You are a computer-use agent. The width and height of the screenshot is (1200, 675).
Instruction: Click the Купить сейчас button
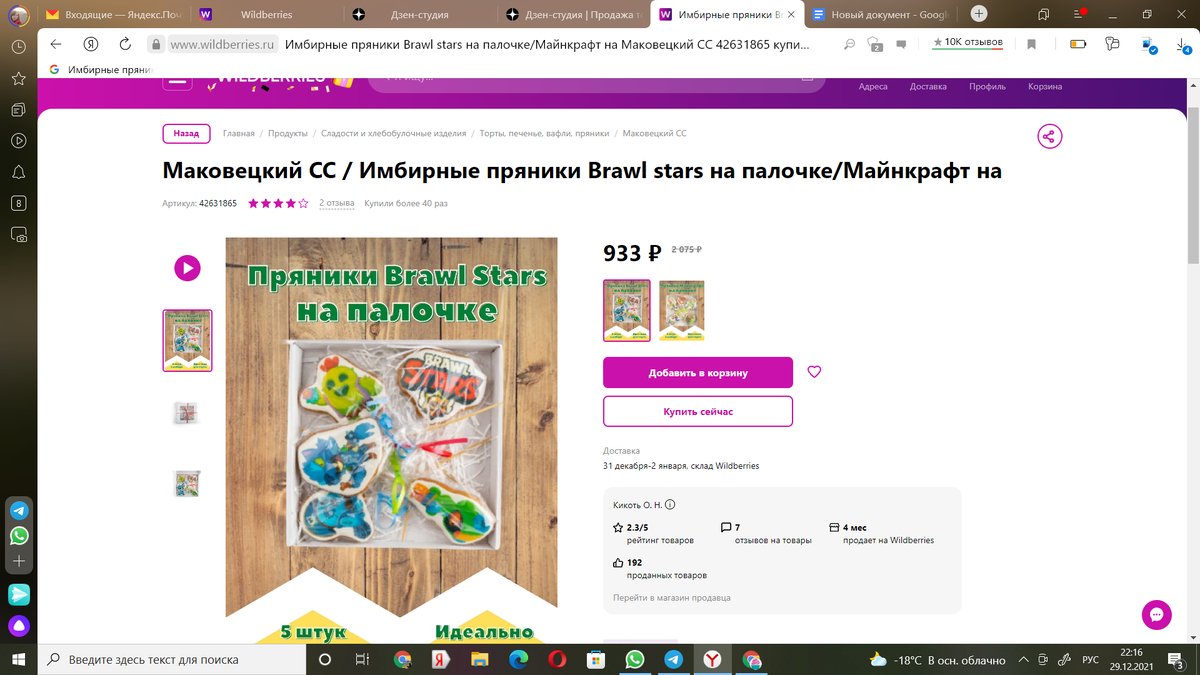pos(698,411)
